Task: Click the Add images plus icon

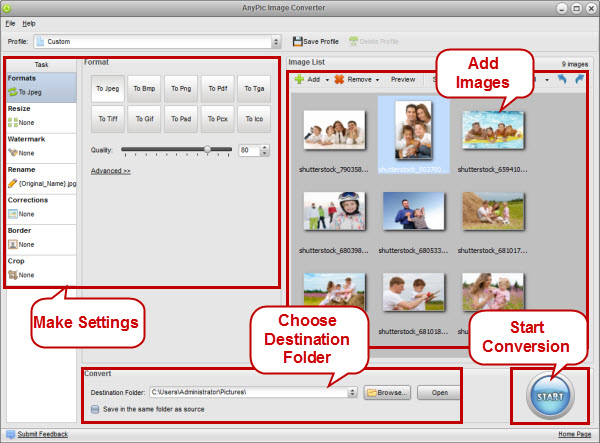Action: (x=298, y=79)
